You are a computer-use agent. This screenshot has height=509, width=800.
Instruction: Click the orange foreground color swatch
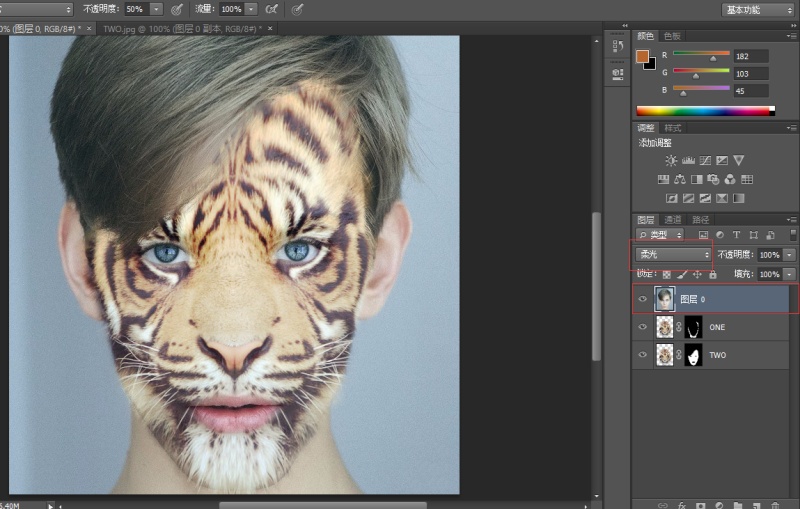point(642,56)
